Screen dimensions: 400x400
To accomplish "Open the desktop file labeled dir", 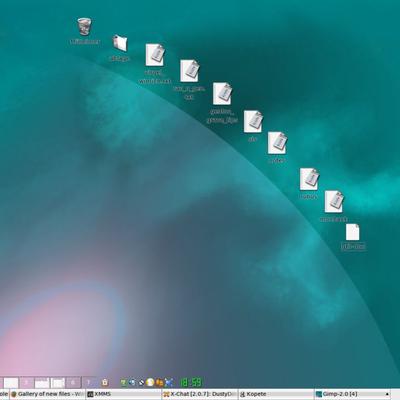I will point(253,122).
